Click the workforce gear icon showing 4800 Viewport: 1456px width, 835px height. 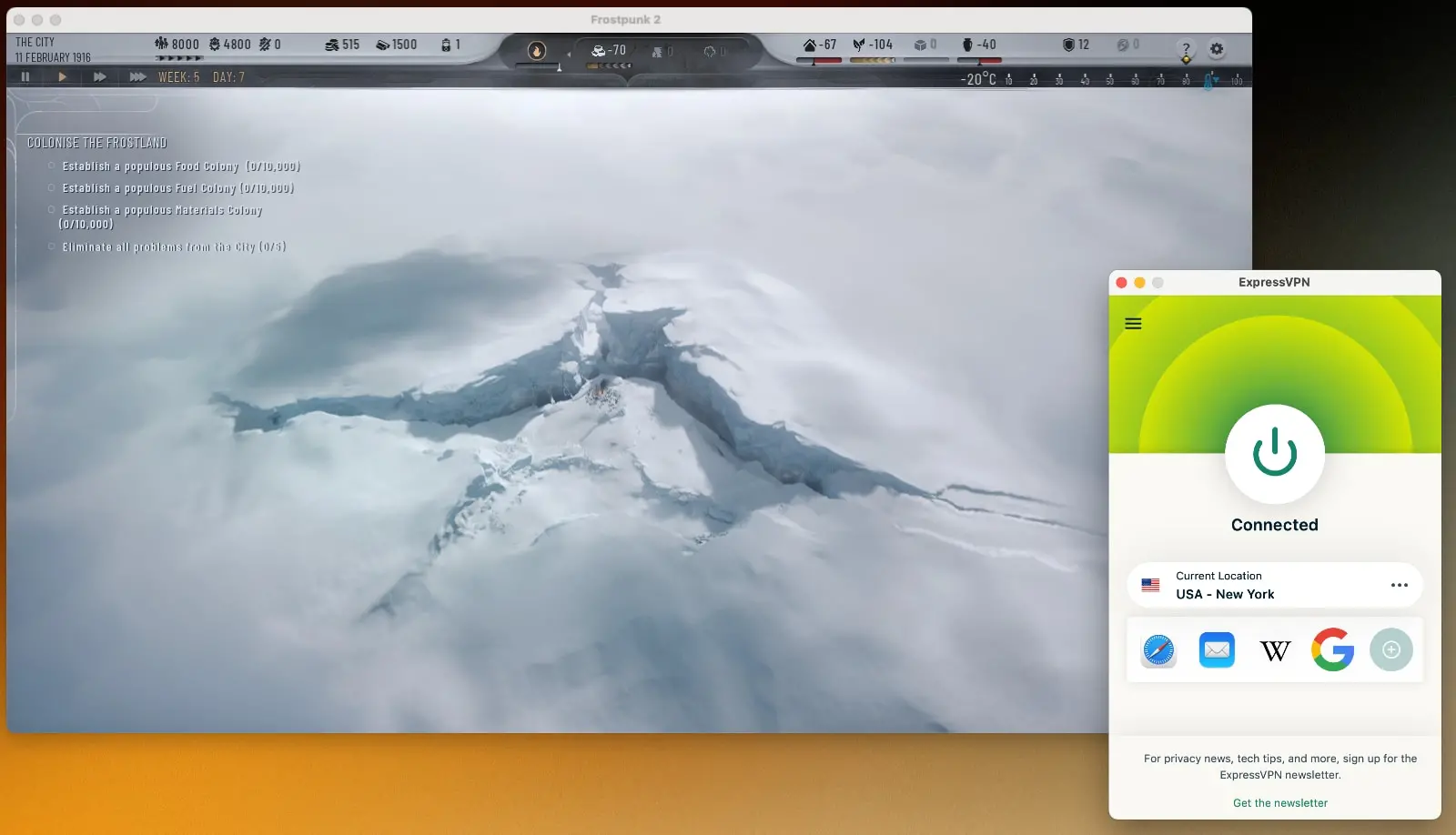pos(215,44)
